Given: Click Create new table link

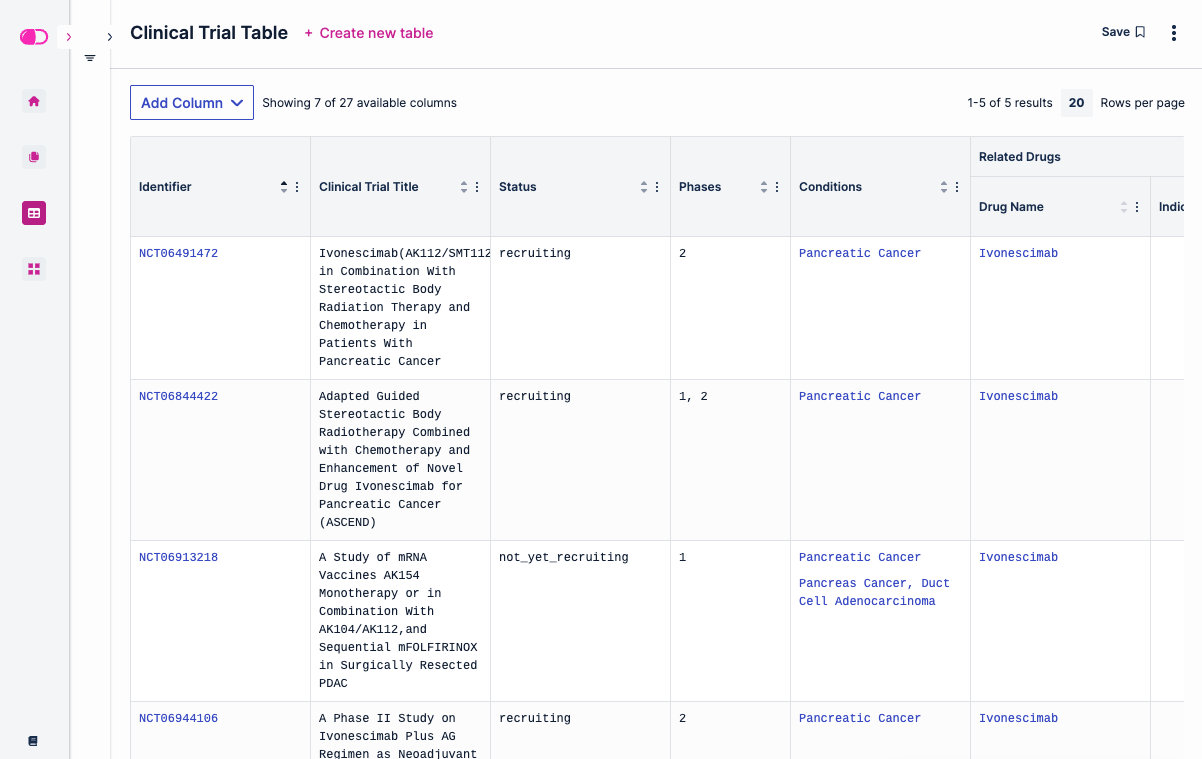Looking at the screenshot, I should [x=369, y=33].
